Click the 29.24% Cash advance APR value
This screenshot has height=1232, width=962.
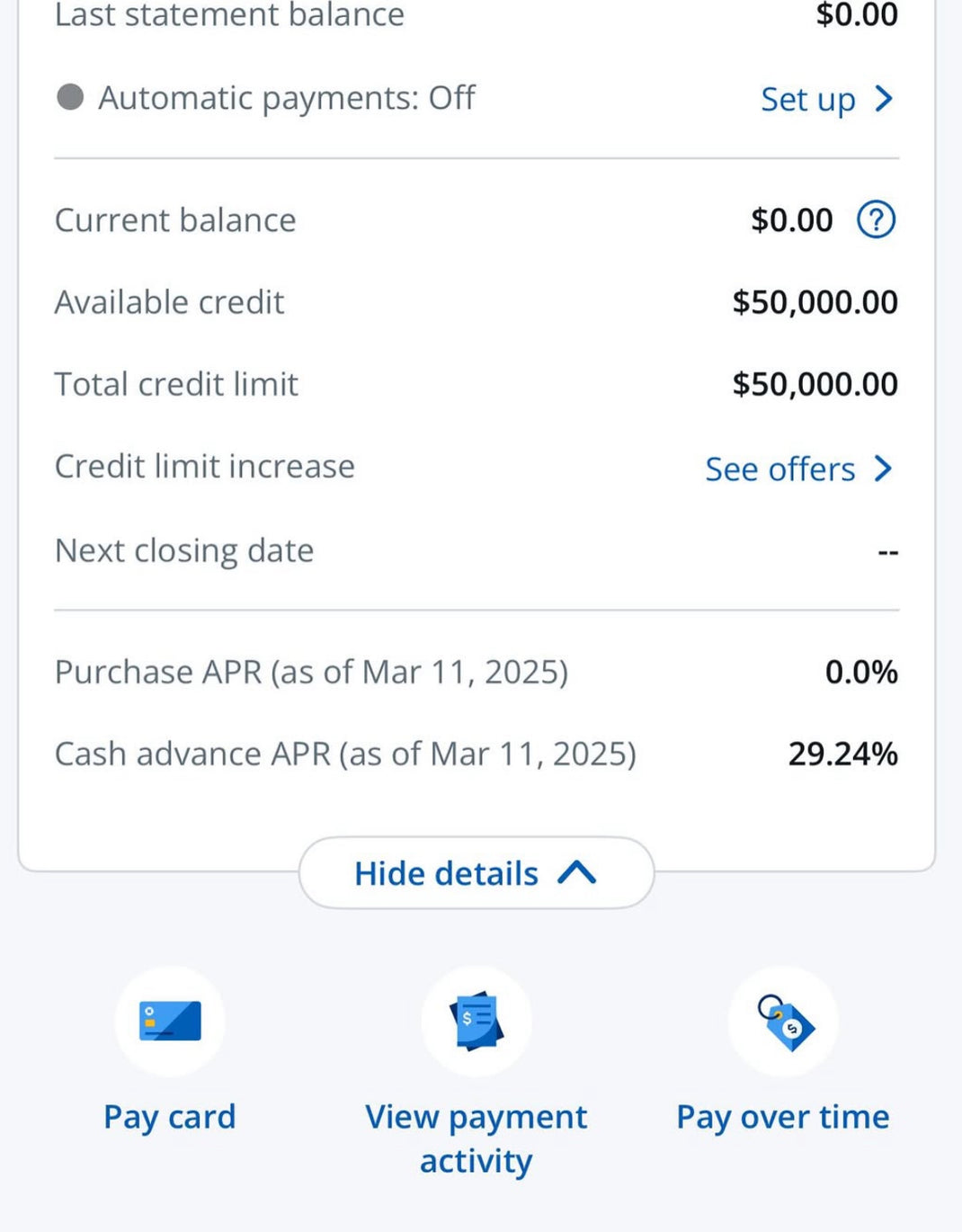point(842,754)
